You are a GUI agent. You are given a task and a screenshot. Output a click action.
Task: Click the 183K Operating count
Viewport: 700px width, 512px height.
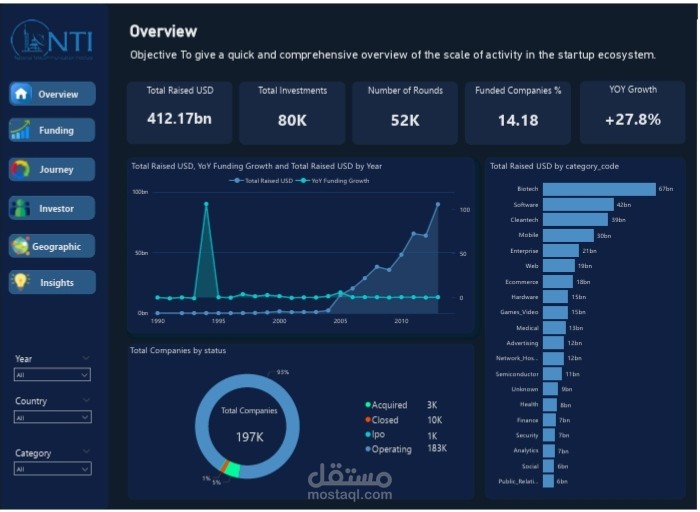tap(437, 448)
